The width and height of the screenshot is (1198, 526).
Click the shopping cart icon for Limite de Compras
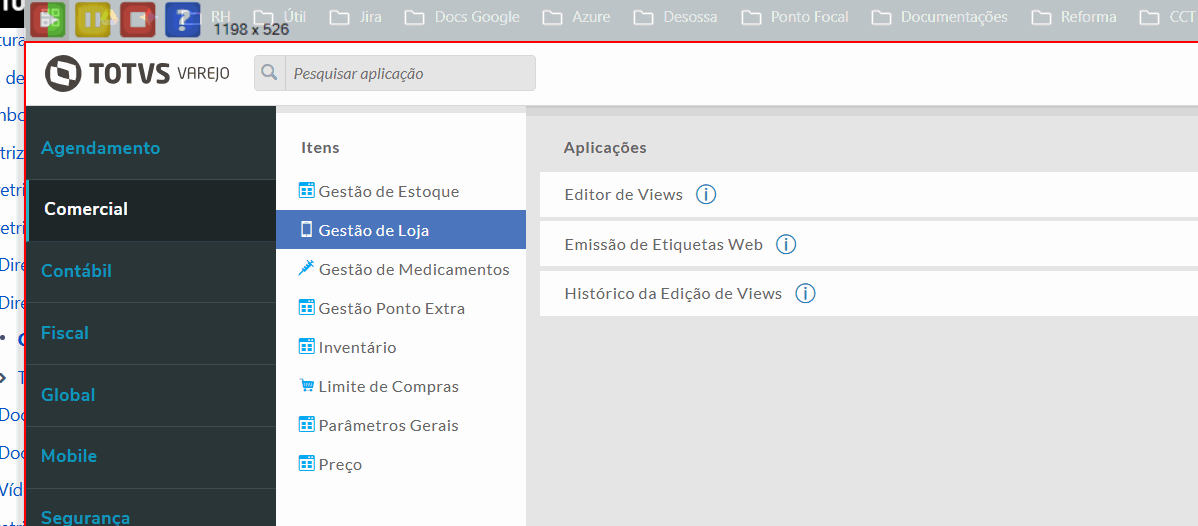tap(306, 386)
